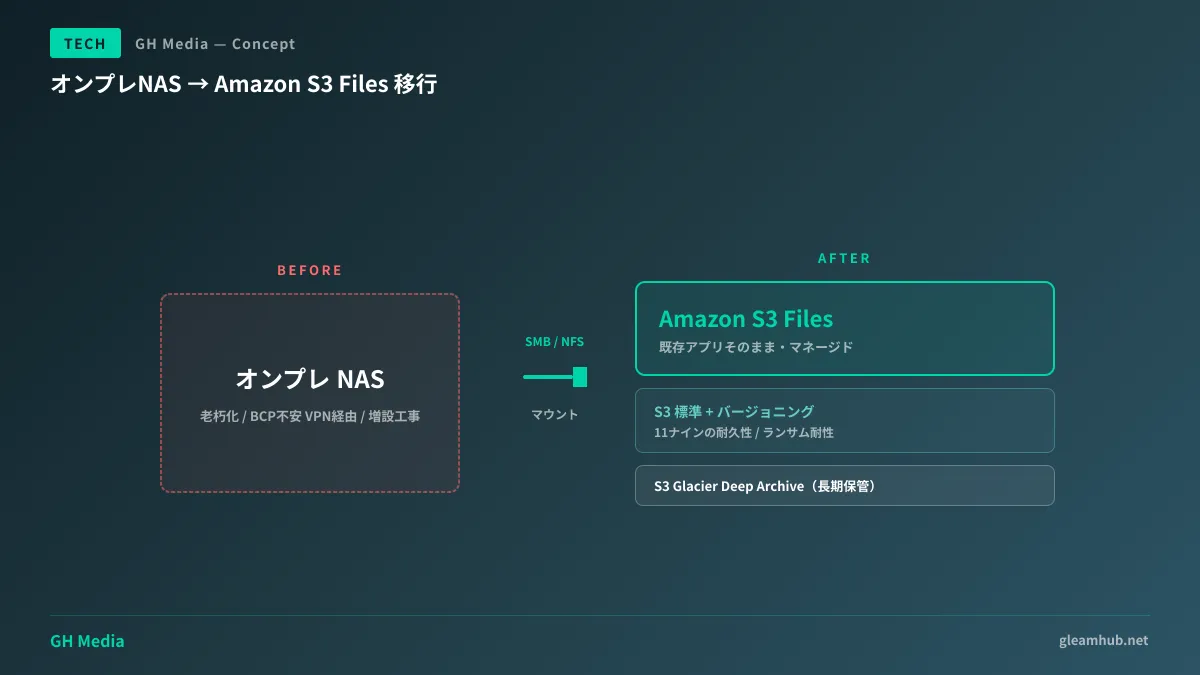This screenshot has height=675, width=1200.
Task: Enable the 既存アプリそのまま・マネージド option
Action: pos(755,347)
